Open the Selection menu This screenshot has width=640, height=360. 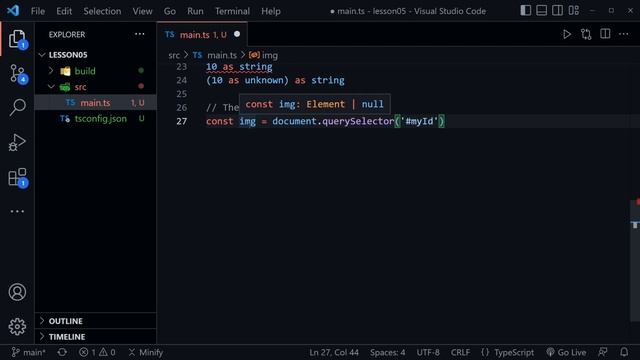[102, 11]
